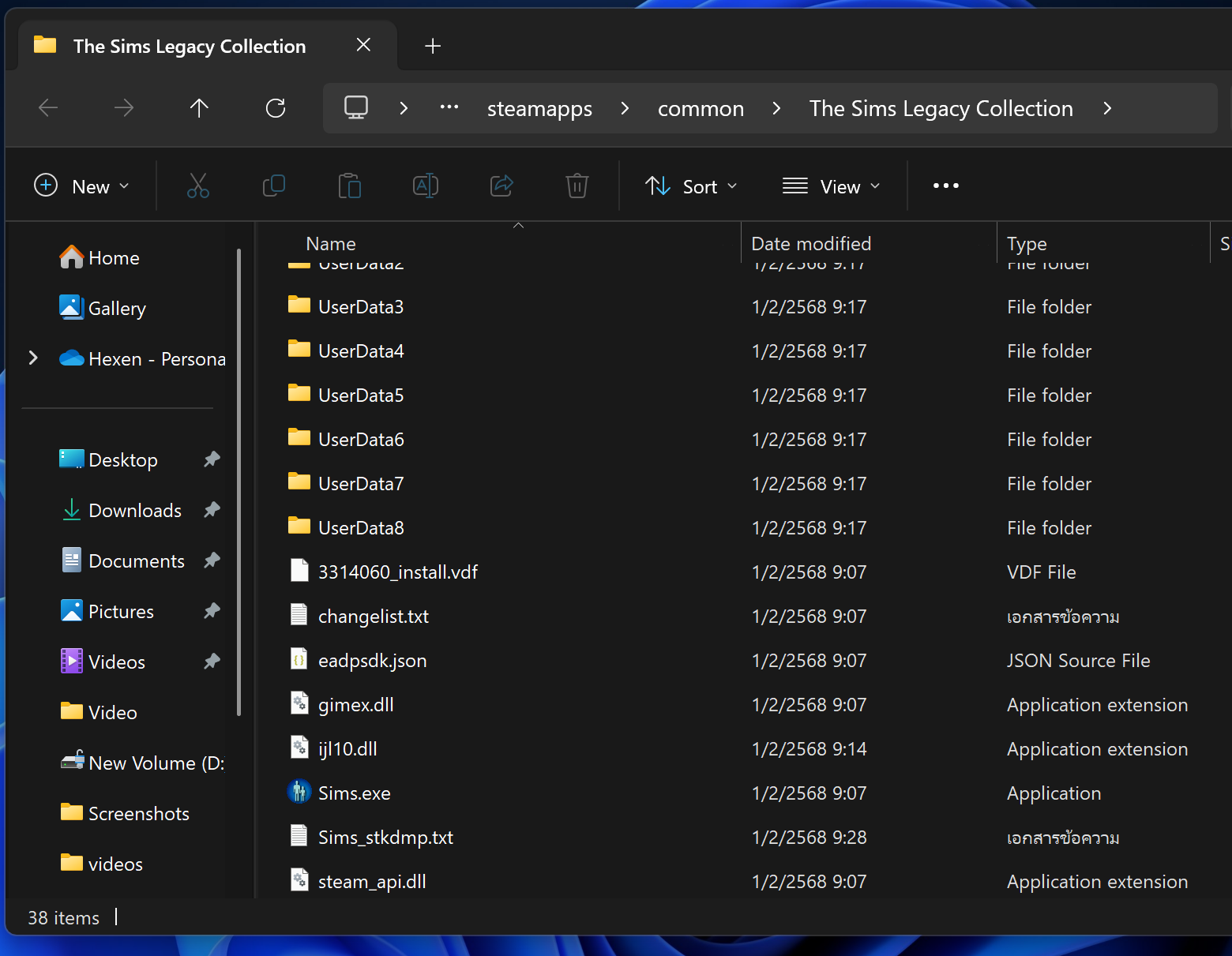Close The Sims Legacy Collection tab
Screen dimensions: 1232x956
[363, 45]
